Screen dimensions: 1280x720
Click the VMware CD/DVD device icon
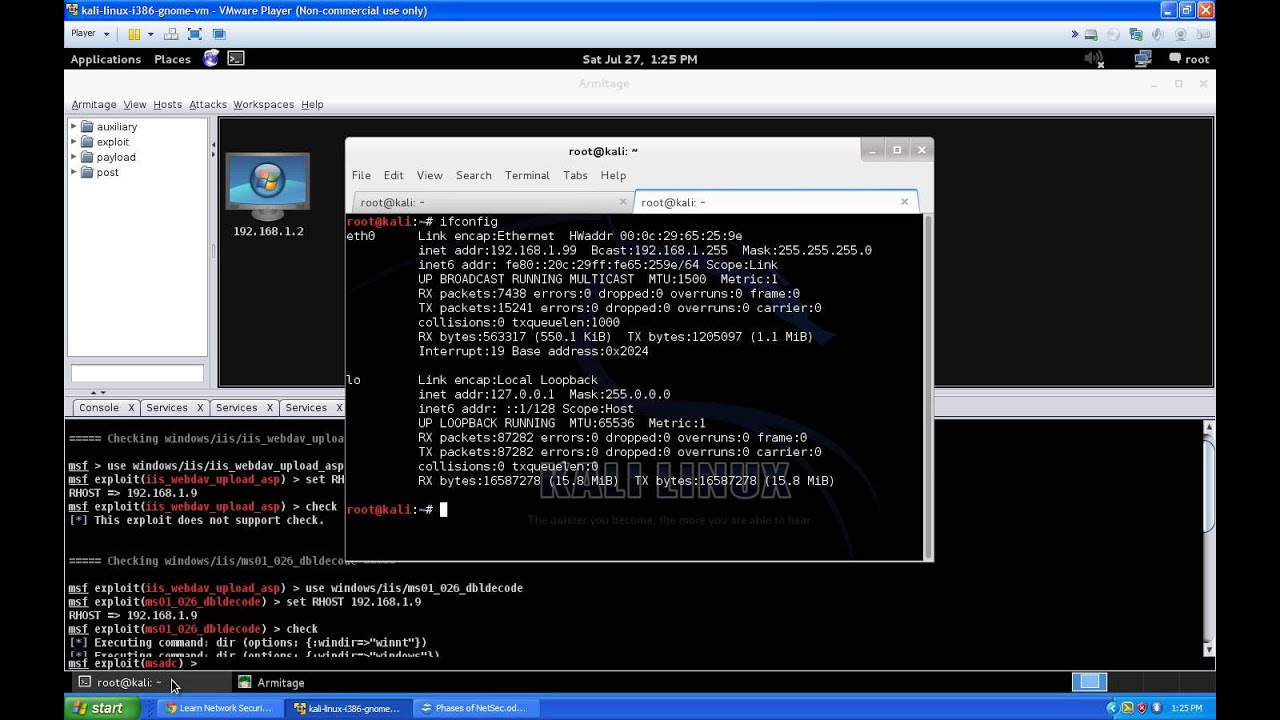pos(1114,34)
